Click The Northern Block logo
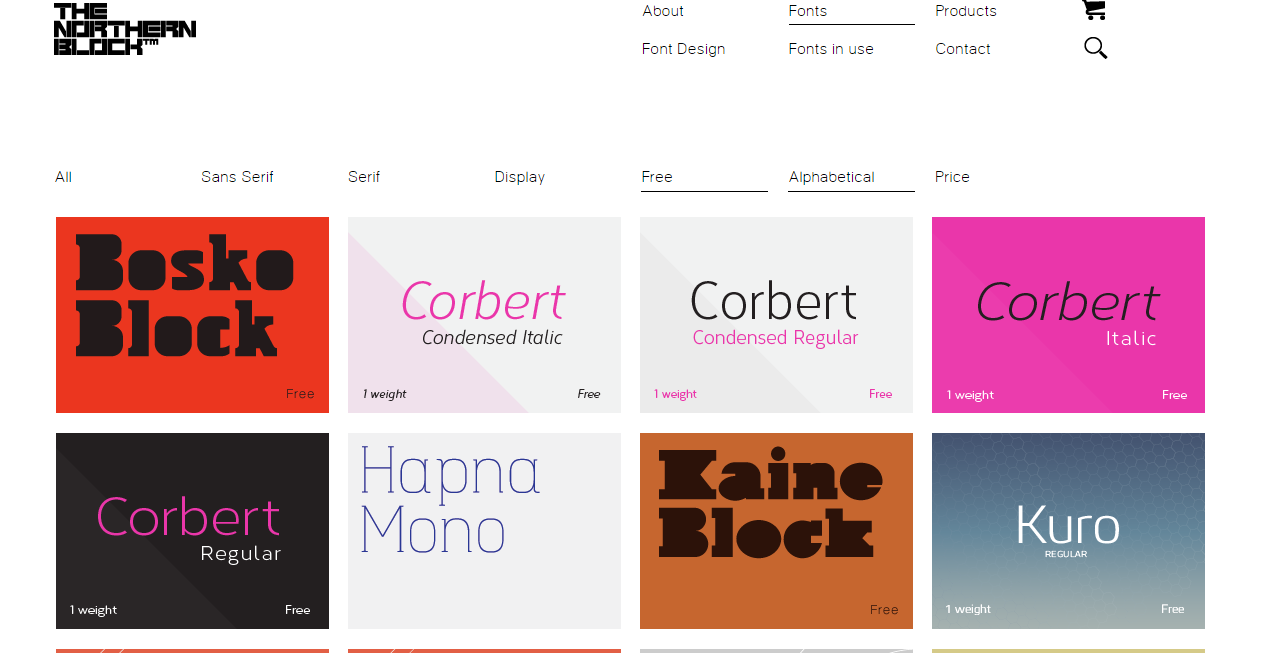 [125, 29]
